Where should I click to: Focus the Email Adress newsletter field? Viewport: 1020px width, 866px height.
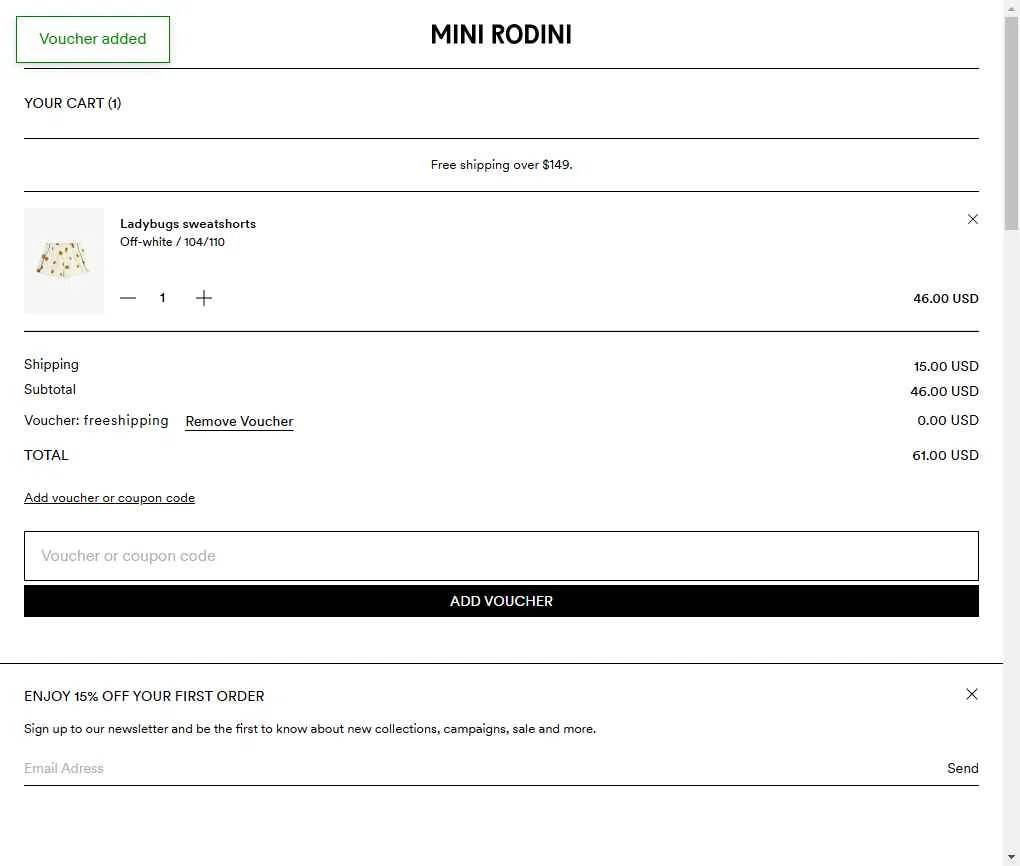[481, 768]
